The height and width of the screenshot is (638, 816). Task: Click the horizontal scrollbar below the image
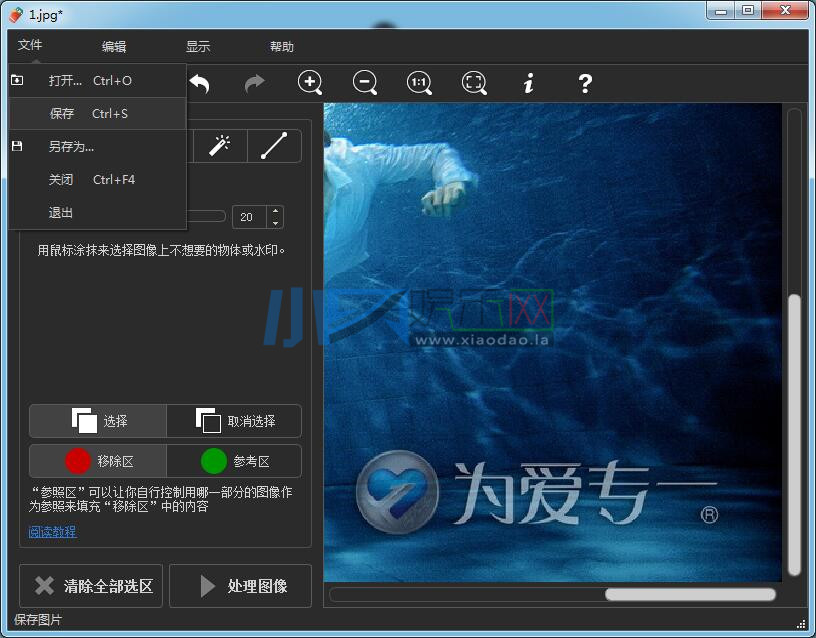[x=690, y=595]
